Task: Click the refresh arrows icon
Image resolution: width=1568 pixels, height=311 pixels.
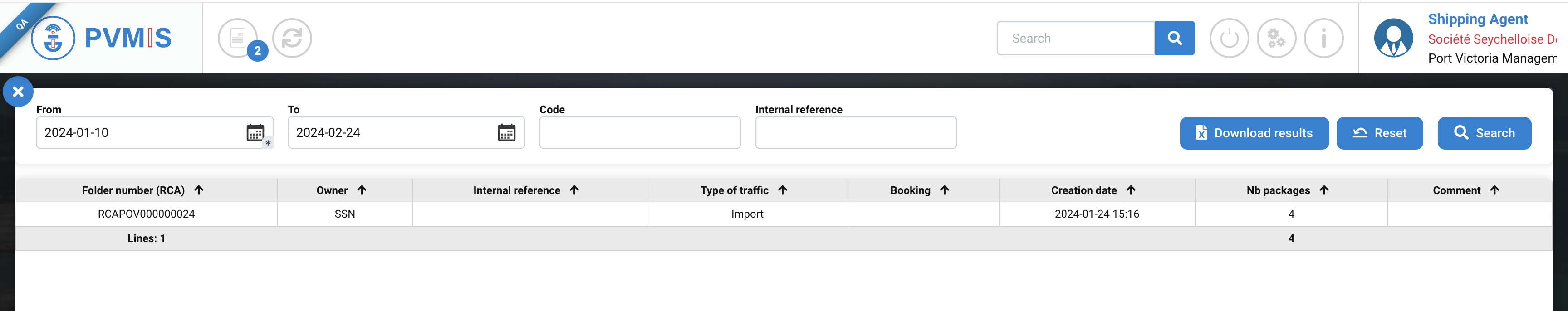Action: coord(292,39)
